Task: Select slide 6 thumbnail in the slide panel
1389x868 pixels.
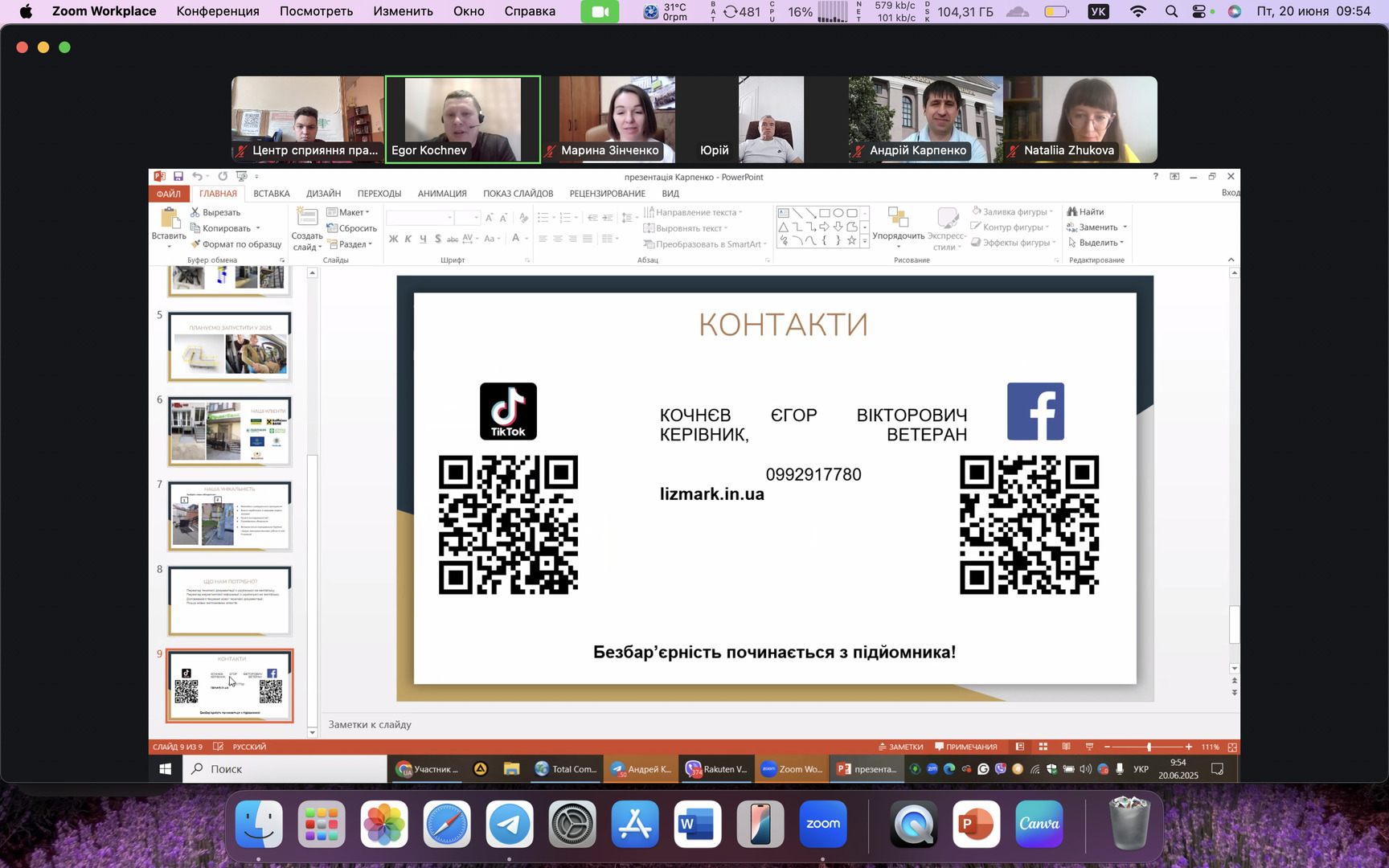Action: tap(229, 432)
